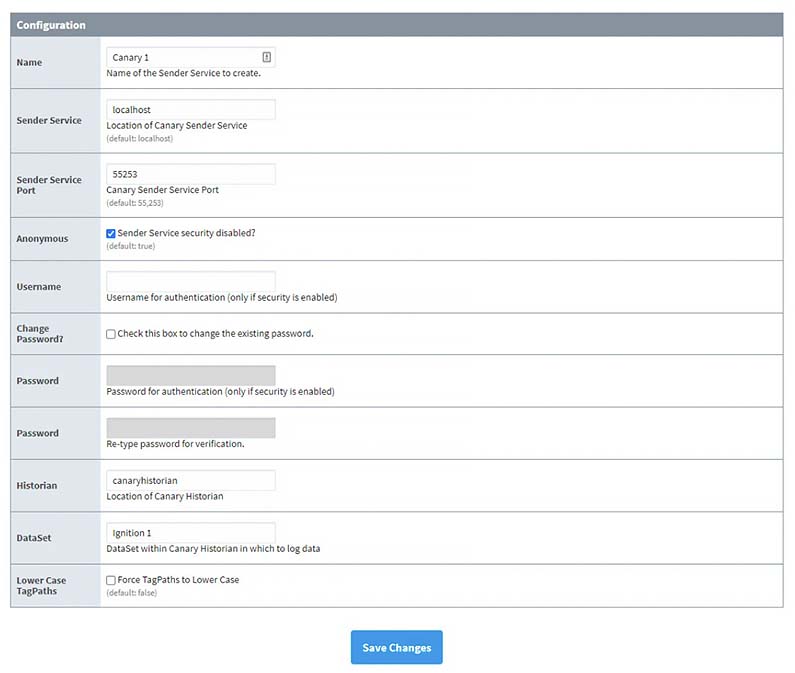Enable Force TagPaths to Lower Case checkbox

(x=111, y=580)
